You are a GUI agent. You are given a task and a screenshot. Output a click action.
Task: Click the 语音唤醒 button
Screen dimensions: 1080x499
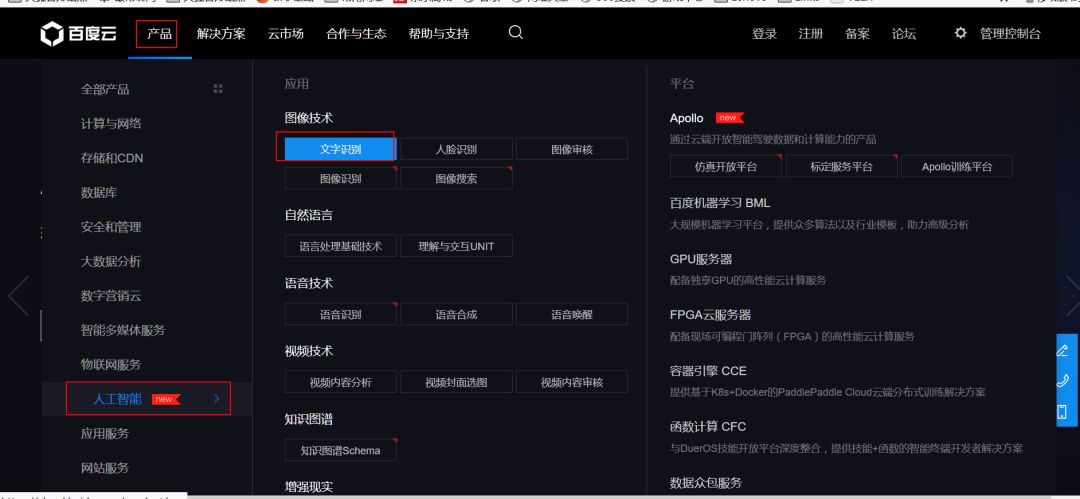(572, 314)
